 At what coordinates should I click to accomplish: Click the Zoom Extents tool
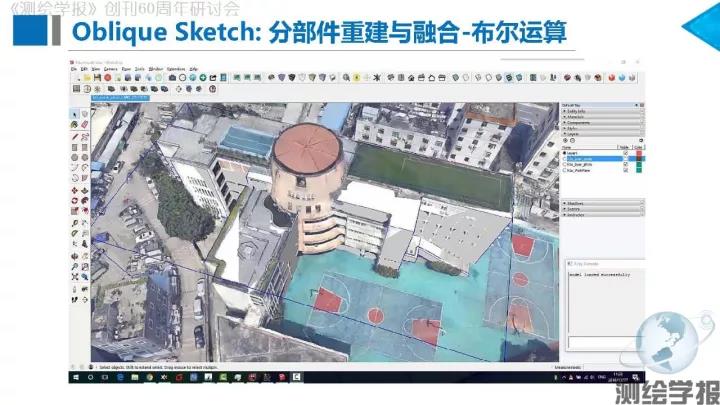coord(75,276)
